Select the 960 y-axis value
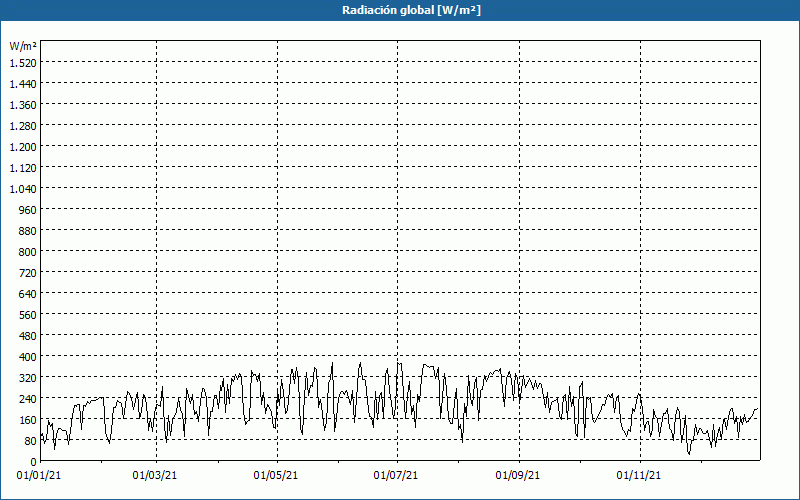Viewport: 800px width, 500px height. tap(27, 210)
